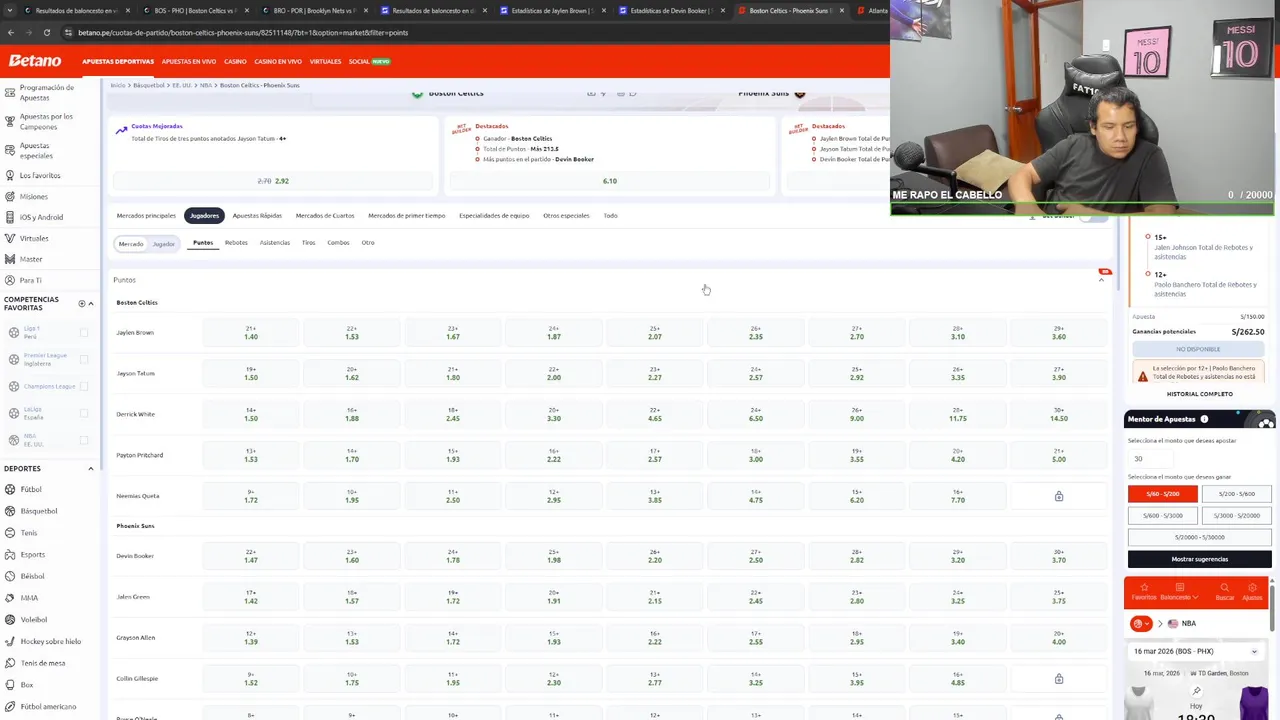Image resolution: width=1280 pixels, height=720 pixels.
Task: Add a favorite competition with the plus icon
Action: [82, 303]
